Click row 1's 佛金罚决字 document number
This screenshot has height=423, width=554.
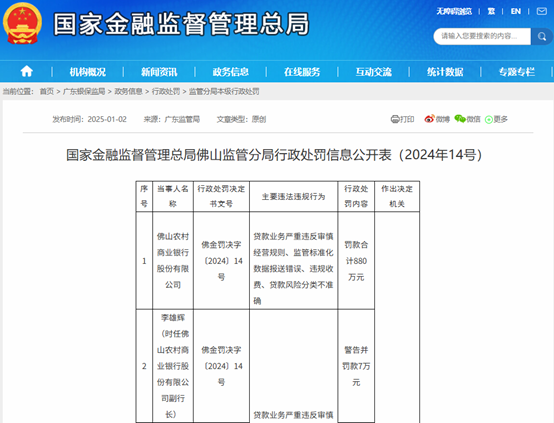pyautogui.click(x=222, y=261)
